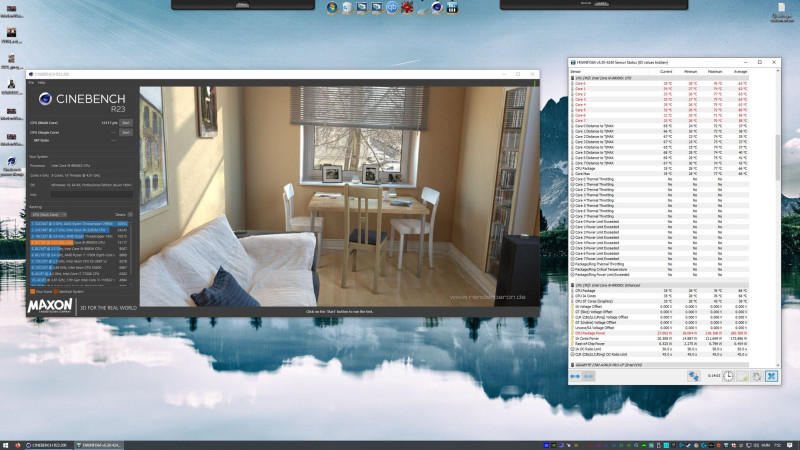This screenshot has width=800, height=450.
Task: Start the CPU (Single Core) test
Action: click(x=126, y=133)
